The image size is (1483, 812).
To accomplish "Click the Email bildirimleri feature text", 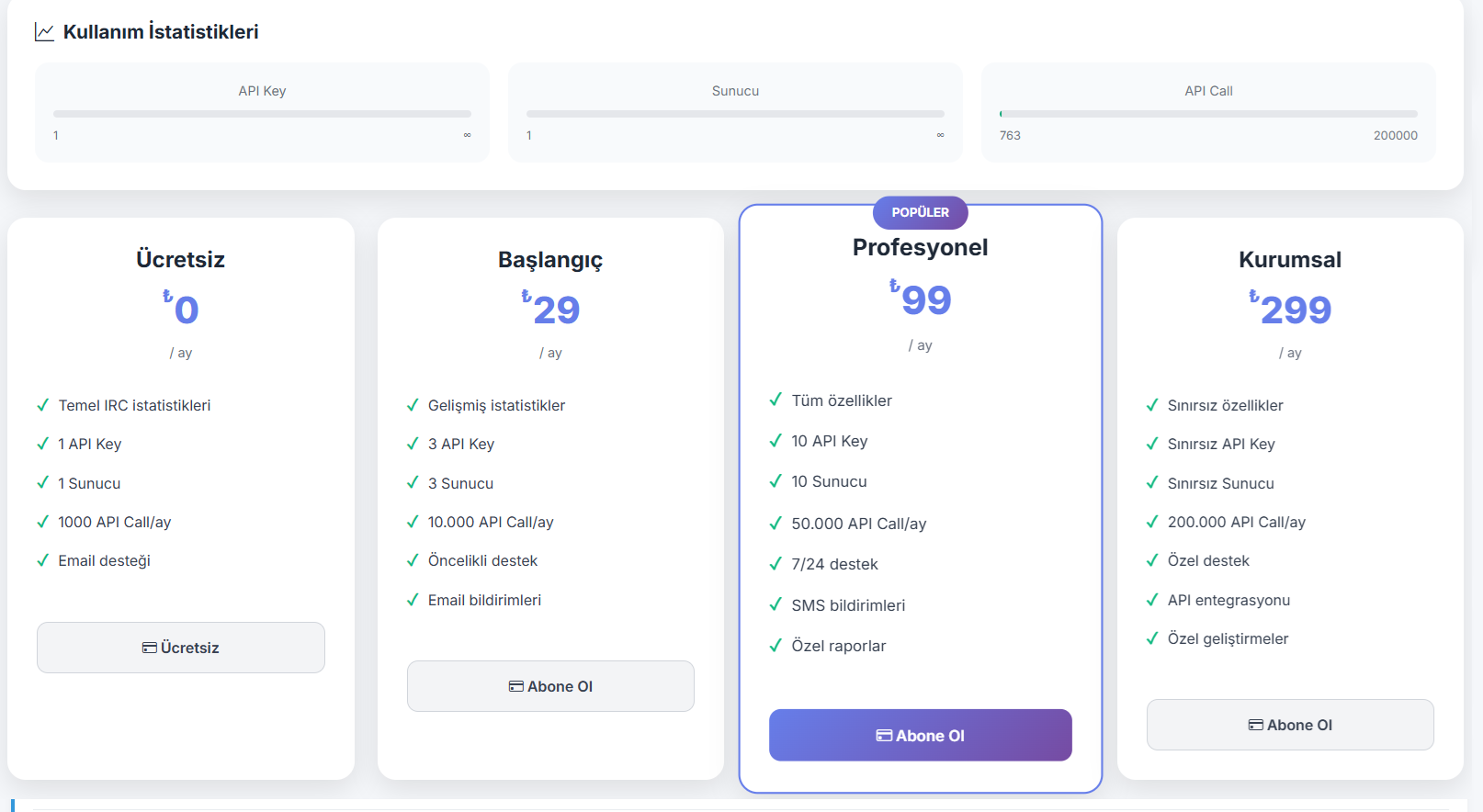I will (x=484, y=600).
